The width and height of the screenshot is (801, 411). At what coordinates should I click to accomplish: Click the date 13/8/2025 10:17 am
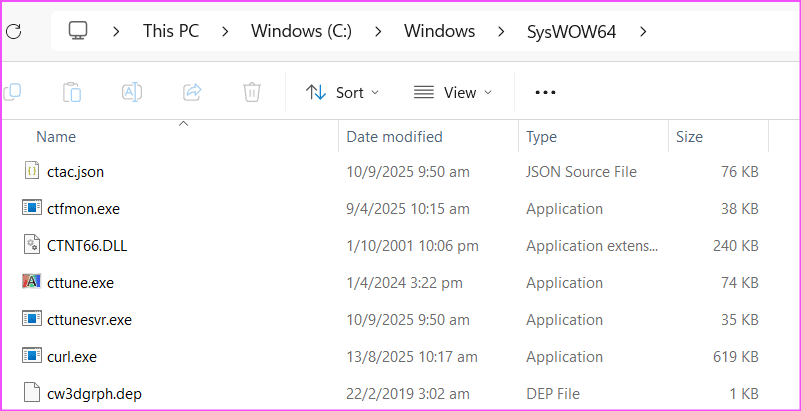point(412,356)
